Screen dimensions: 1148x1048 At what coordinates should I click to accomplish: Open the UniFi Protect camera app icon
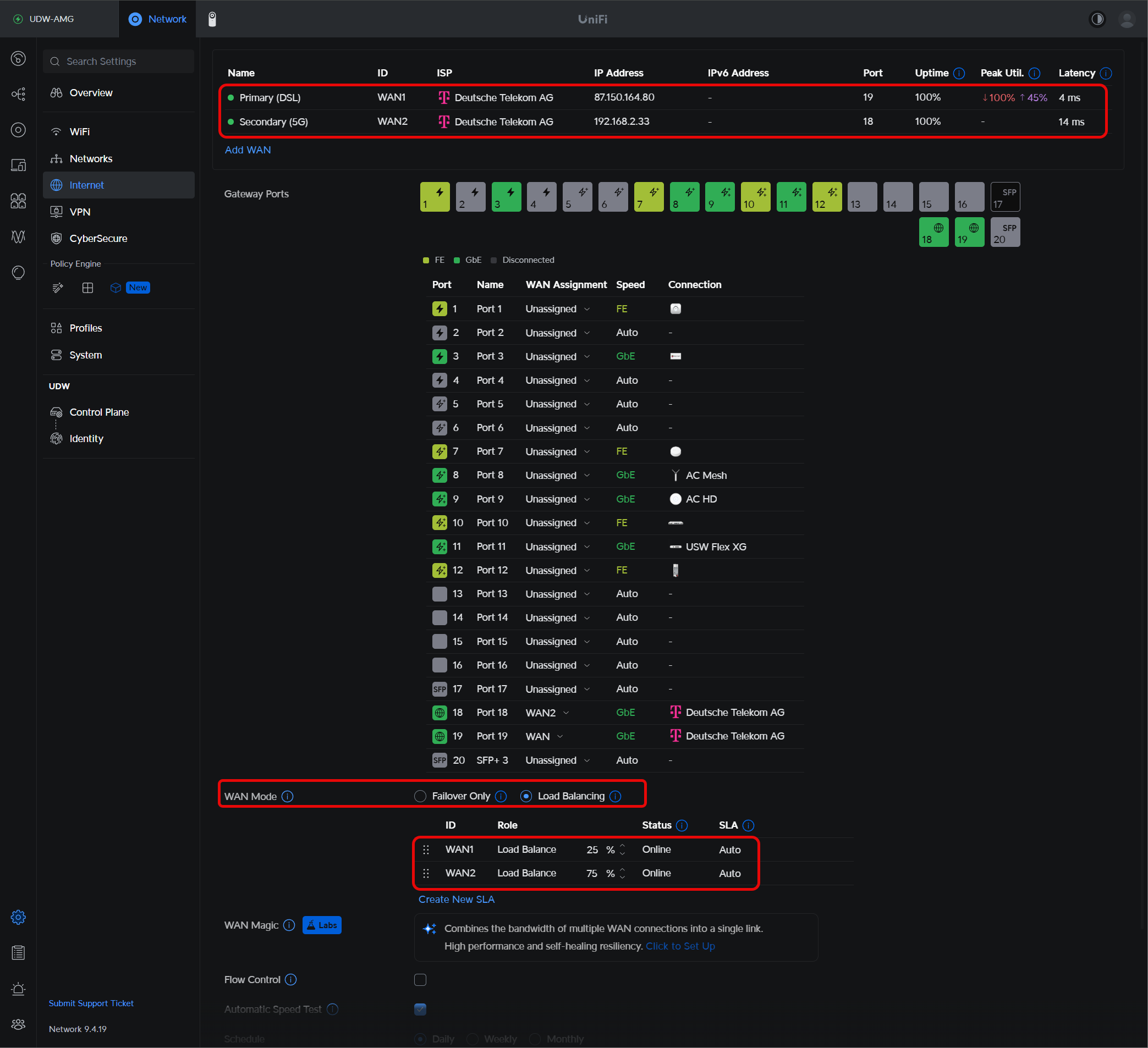coord(212,19)
